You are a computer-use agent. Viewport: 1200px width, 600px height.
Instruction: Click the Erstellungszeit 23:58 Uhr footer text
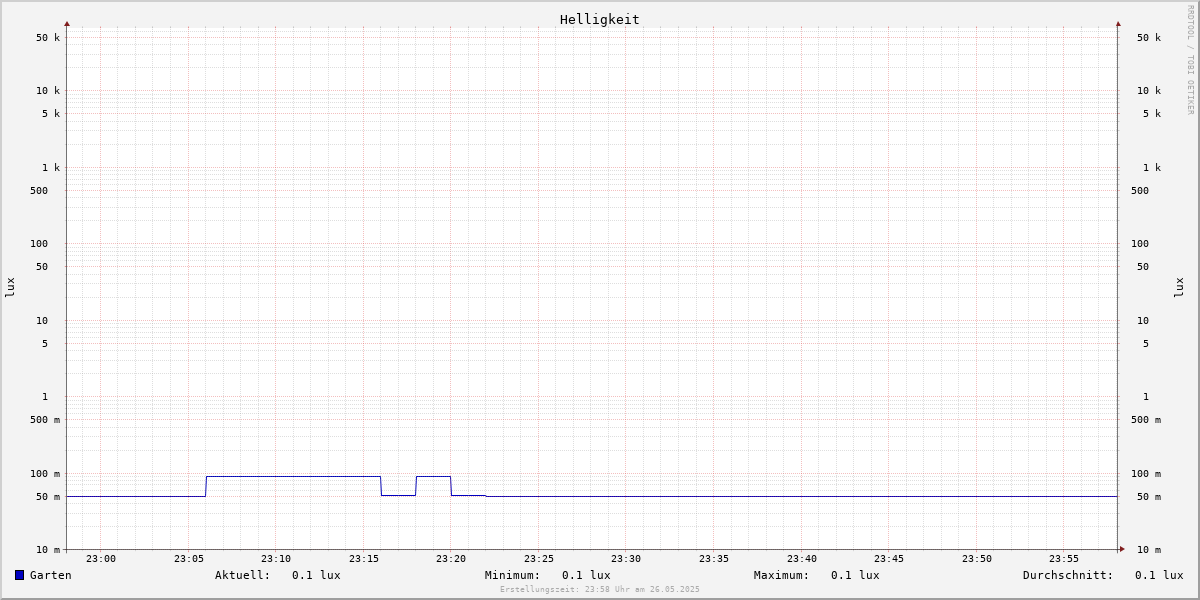click(x=600, y=589)
